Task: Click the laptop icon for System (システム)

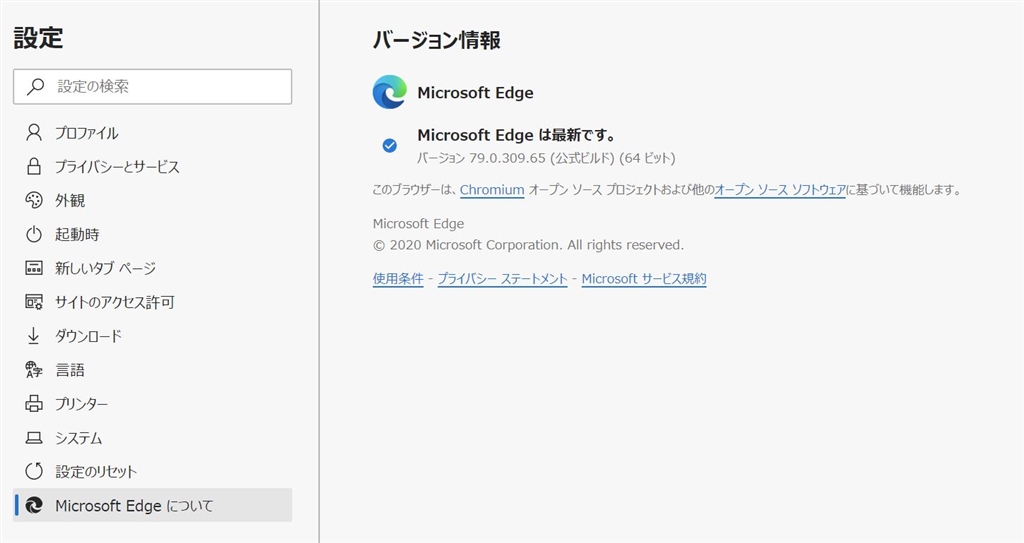Action: [x=34, y=438]
